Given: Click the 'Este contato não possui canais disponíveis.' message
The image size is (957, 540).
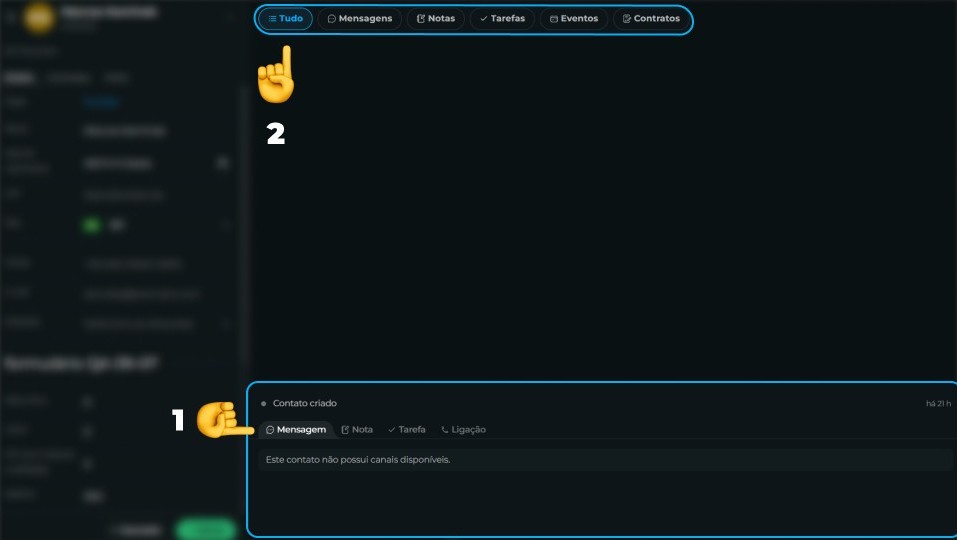Looking at the screenshot, I should point(358,459).
